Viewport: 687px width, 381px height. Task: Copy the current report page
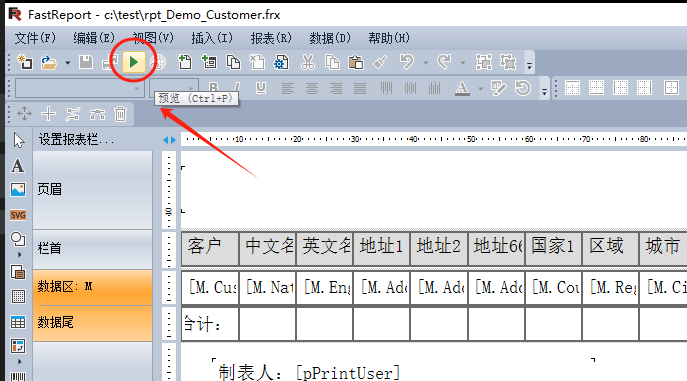[x=233, y=63]
